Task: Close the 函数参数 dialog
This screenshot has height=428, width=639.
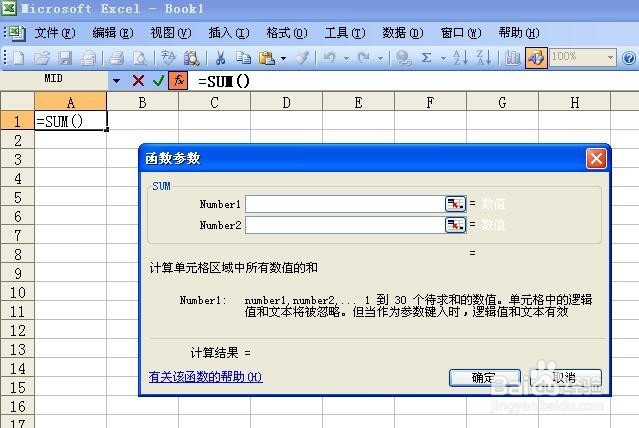Action: (x=596, y=158)
